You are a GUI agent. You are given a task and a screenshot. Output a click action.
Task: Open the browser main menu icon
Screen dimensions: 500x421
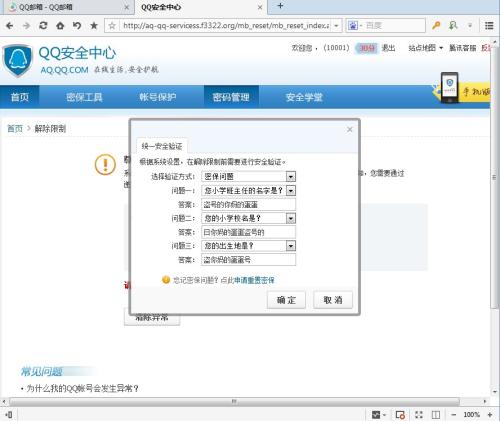click(489, 25)
